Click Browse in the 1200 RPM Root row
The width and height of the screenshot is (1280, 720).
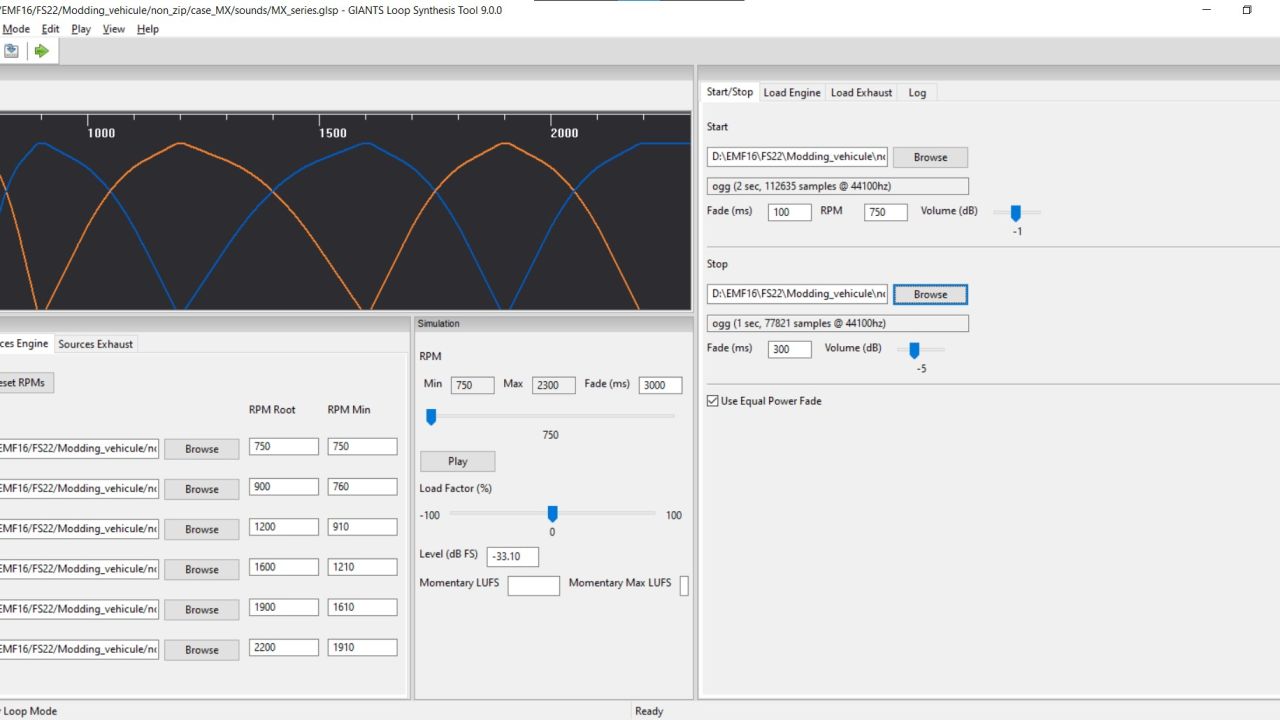point(201,529)
